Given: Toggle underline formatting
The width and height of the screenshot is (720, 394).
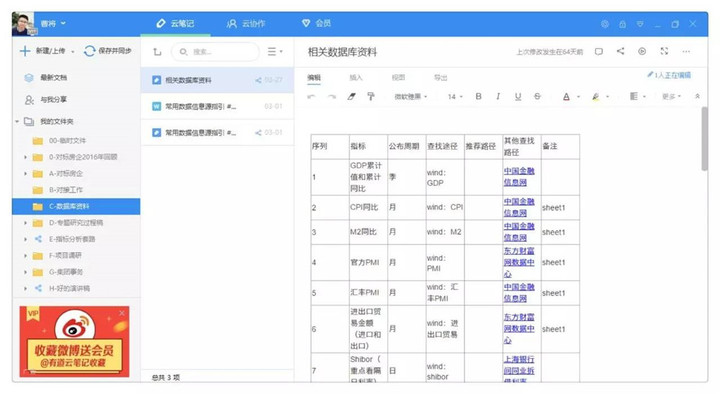Looking at the screenshot, I should point(518,96).
